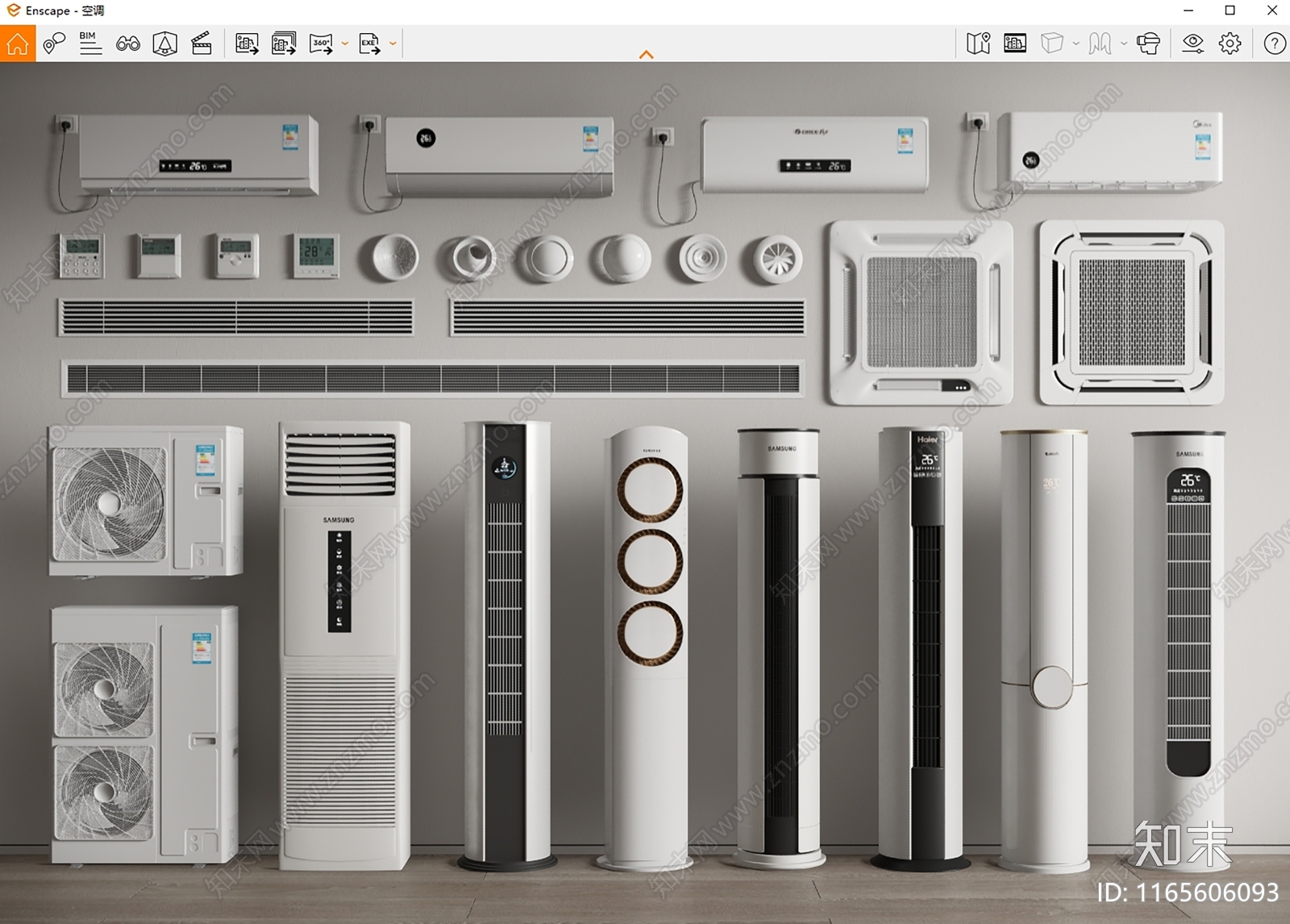Viewport: 1290px width, 924px height.
Task: Click the Batch rendering export icon
Action: (x=284, y=44)
